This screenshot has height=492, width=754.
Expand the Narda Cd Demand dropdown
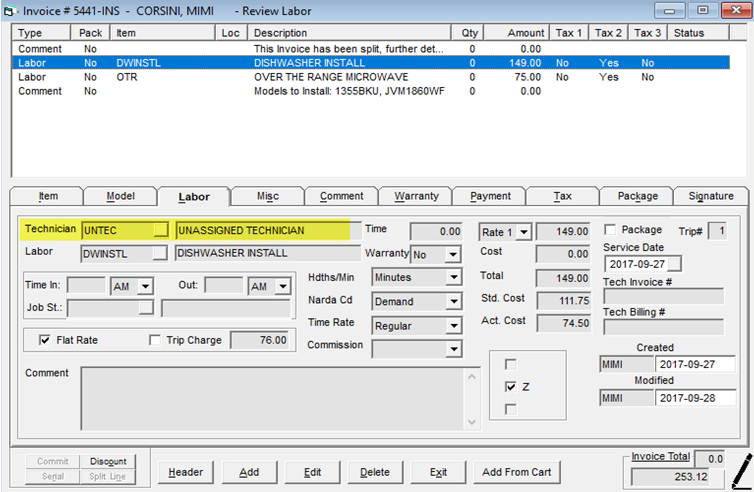click(x=452, y=302)
